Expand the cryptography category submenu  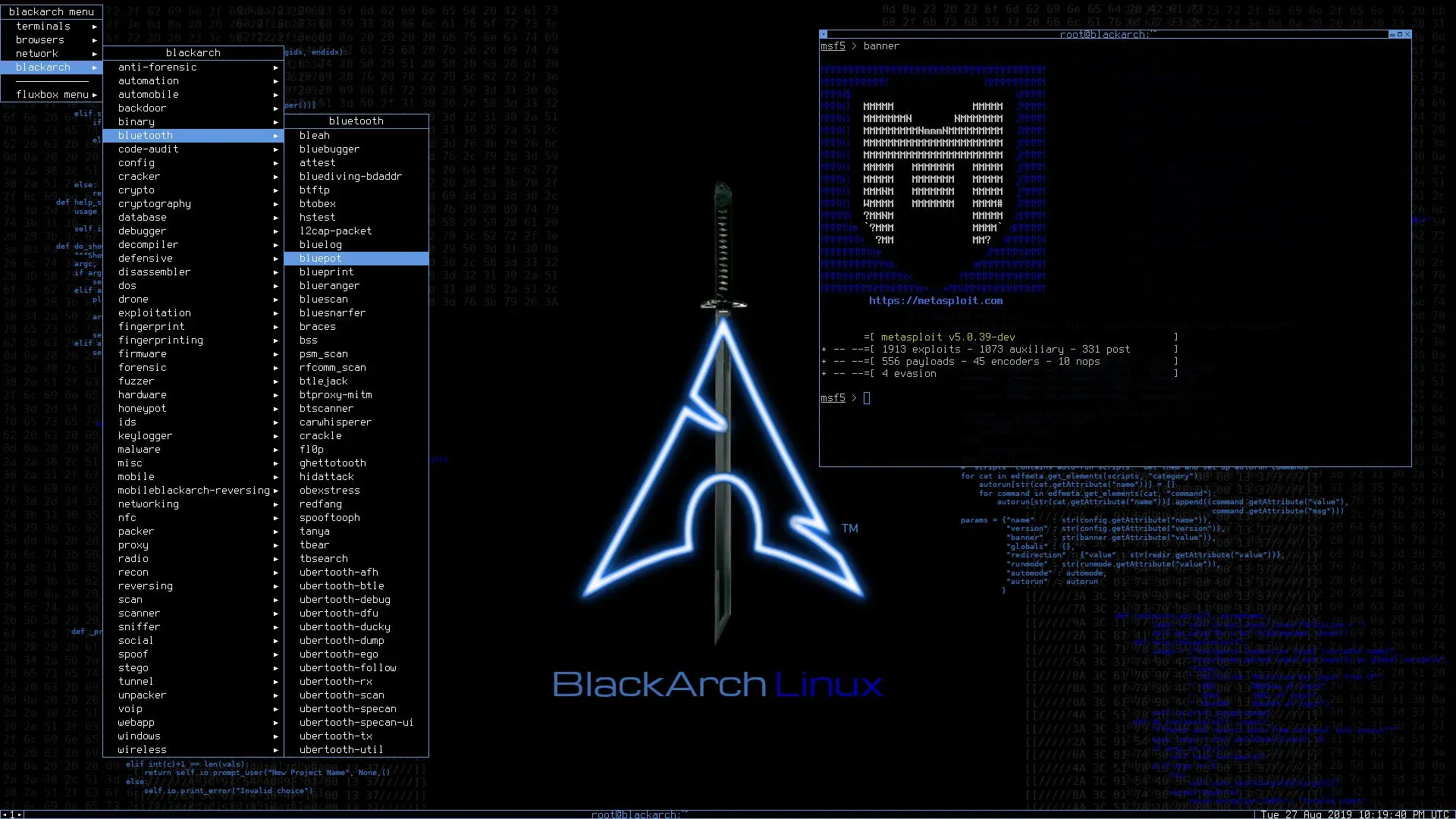155,203
